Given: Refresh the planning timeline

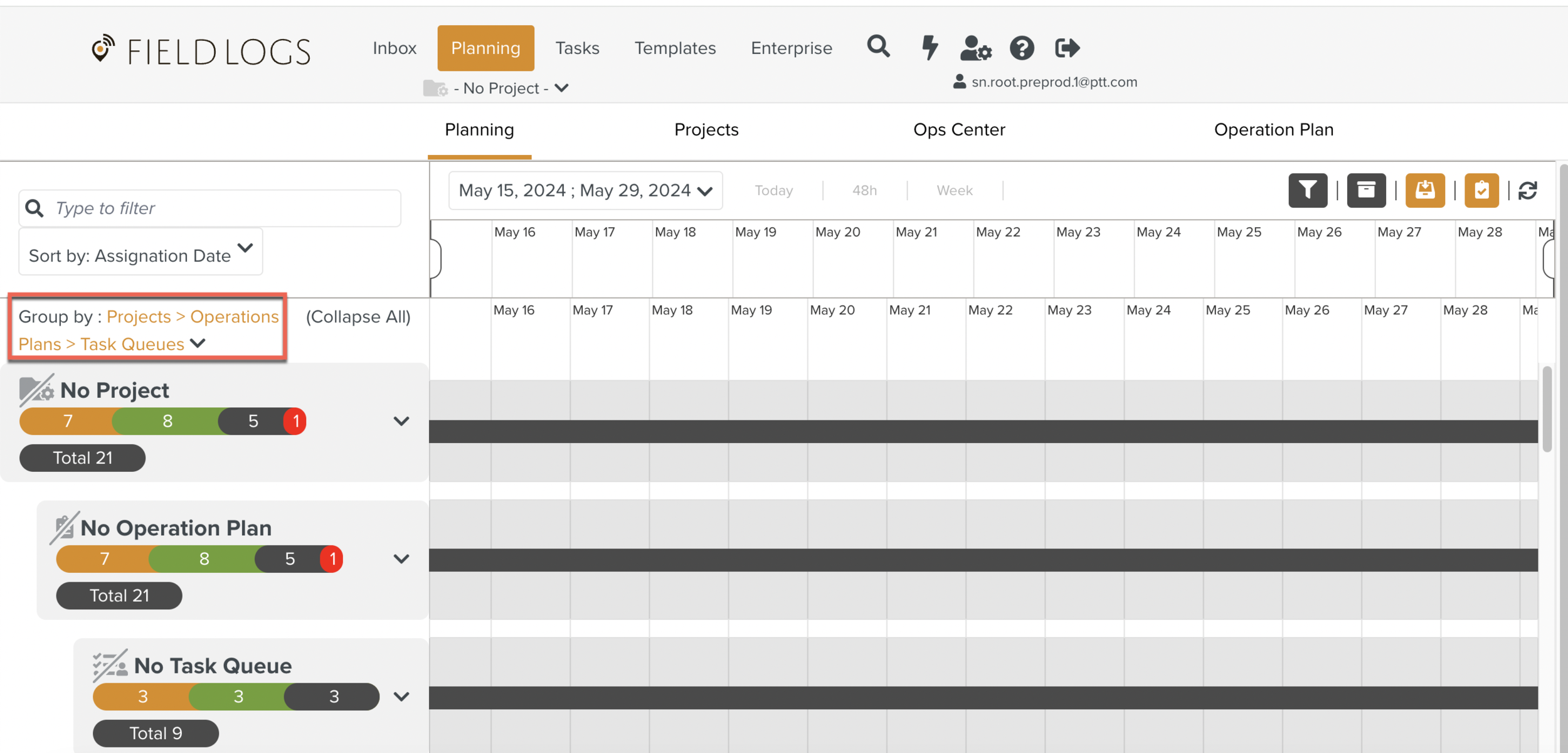Looking at the screenshot, I should pos(1528,190).
